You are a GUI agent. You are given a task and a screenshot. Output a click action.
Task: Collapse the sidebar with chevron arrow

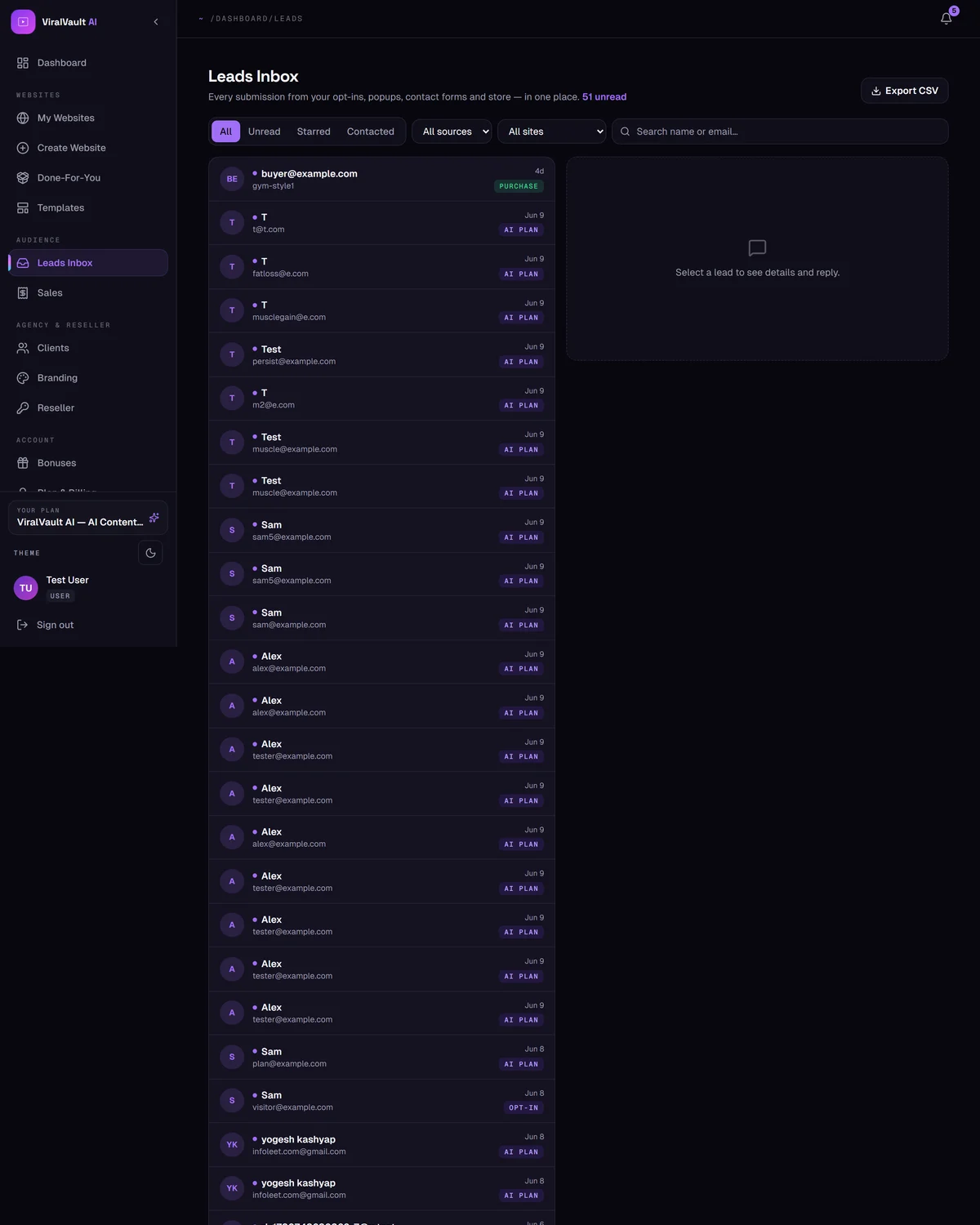(x=156, y=22)
